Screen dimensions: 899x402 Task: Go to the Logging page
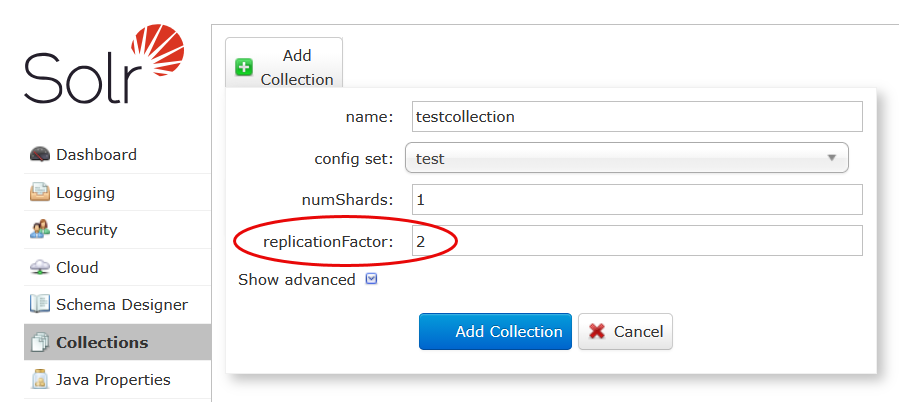pyautogui.click(x=85, y=193)
